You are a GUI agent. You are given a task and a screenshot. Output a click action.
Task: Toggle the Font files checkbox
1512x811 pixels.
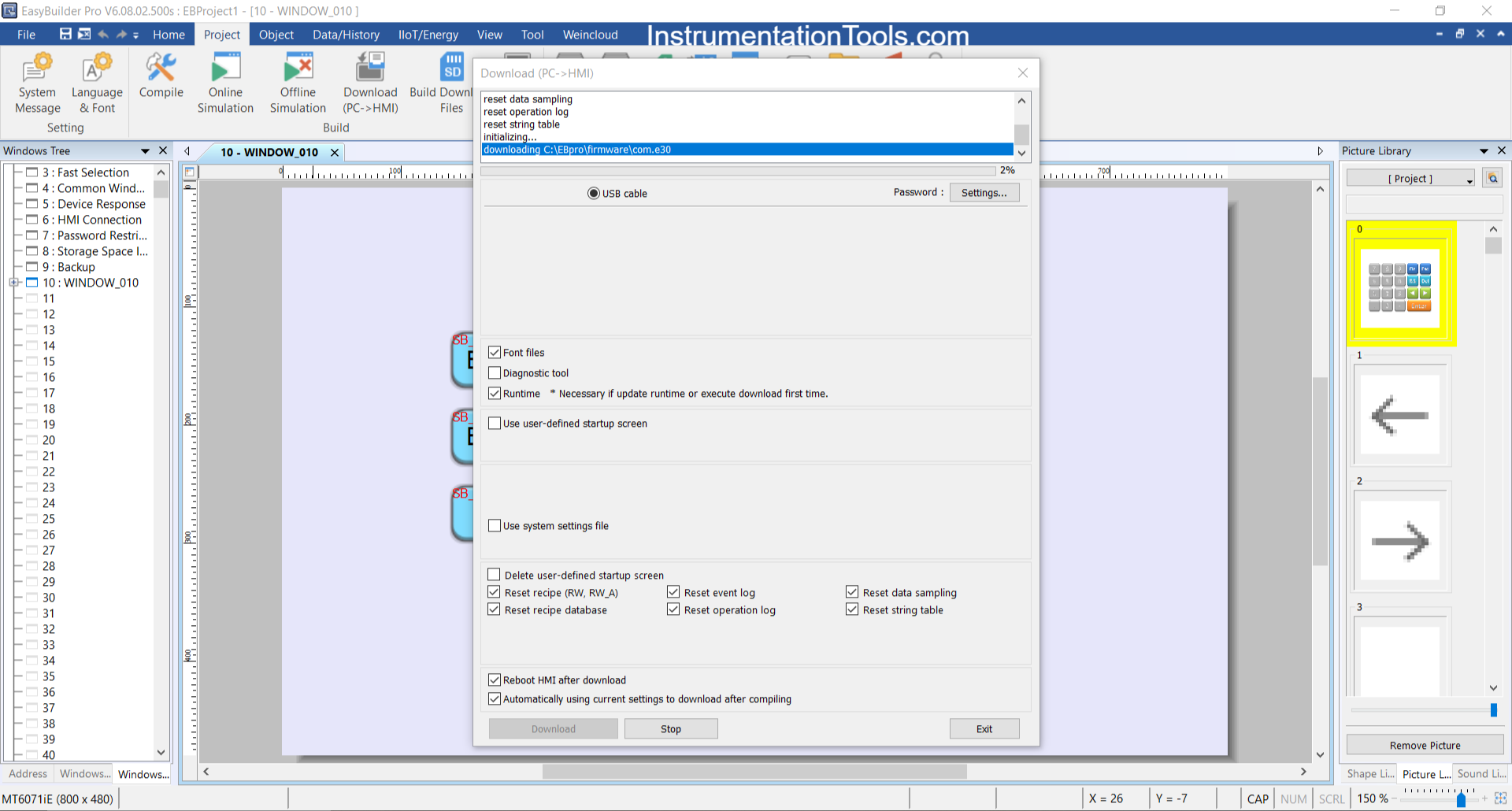coord(495,352)
